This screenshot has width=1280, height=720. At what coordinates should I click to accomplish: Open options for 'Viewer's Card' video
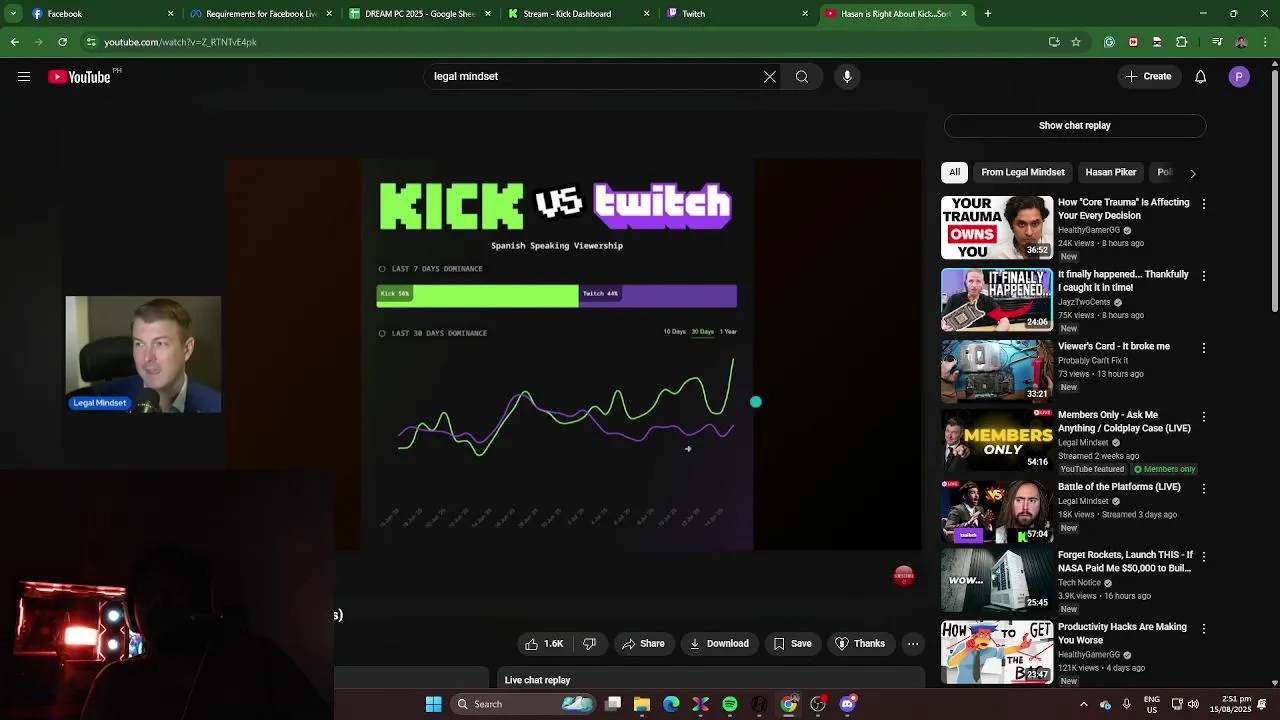tap(1204, 348)
